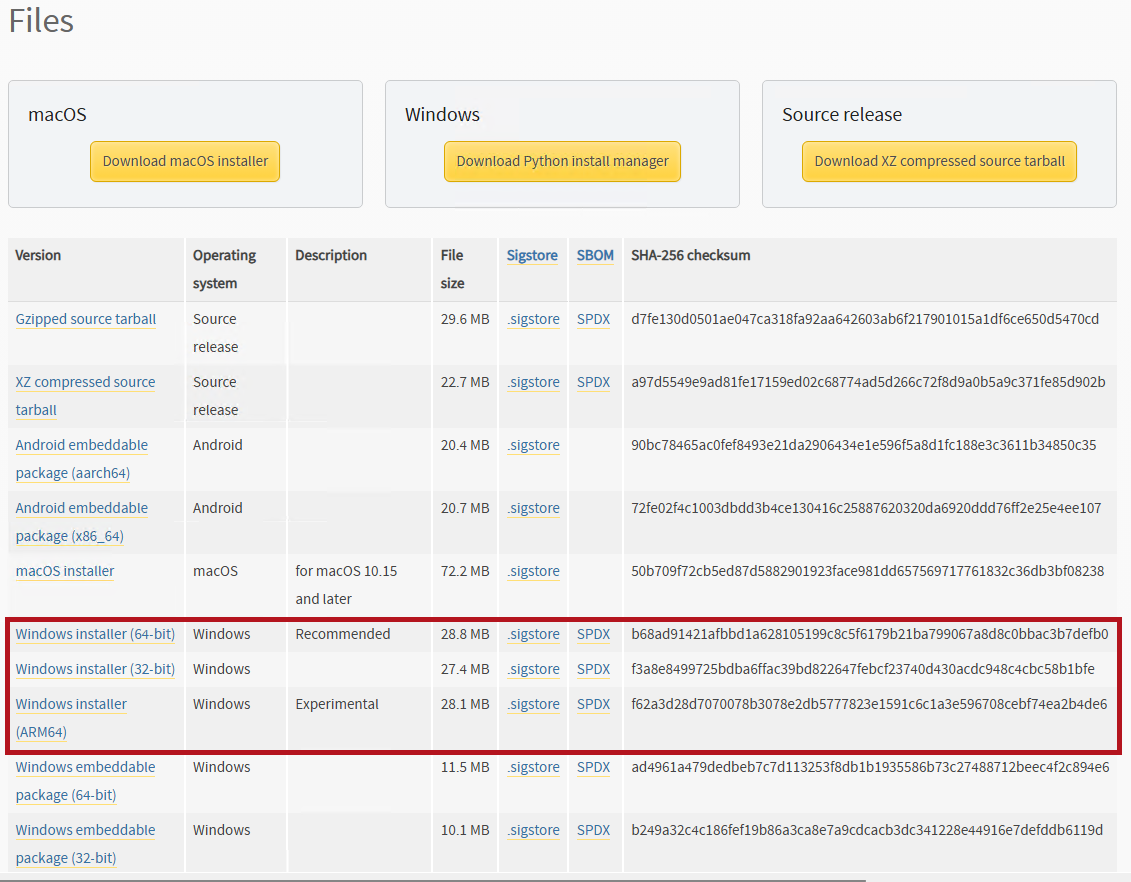Click the SBOM column header link
Viewport: 1131px width, 882px height.
595,255
